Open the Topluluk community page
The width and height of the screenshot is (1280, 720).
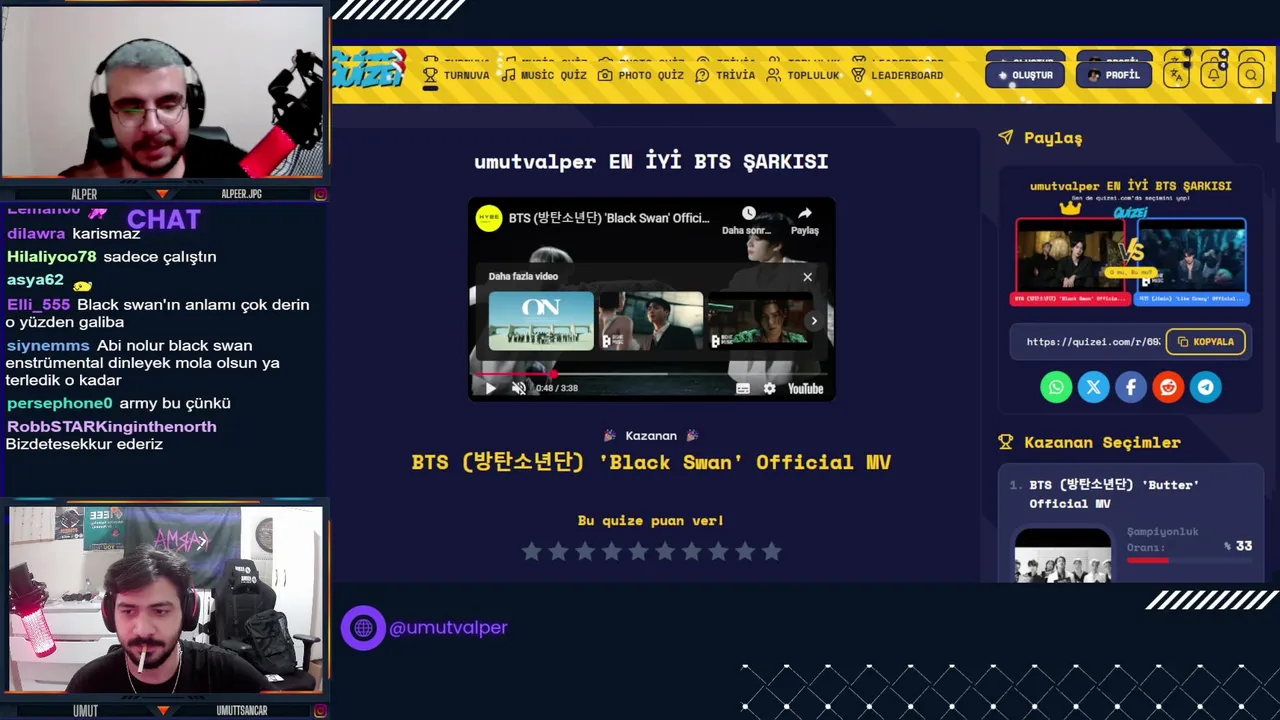click(x=803, y=75)
